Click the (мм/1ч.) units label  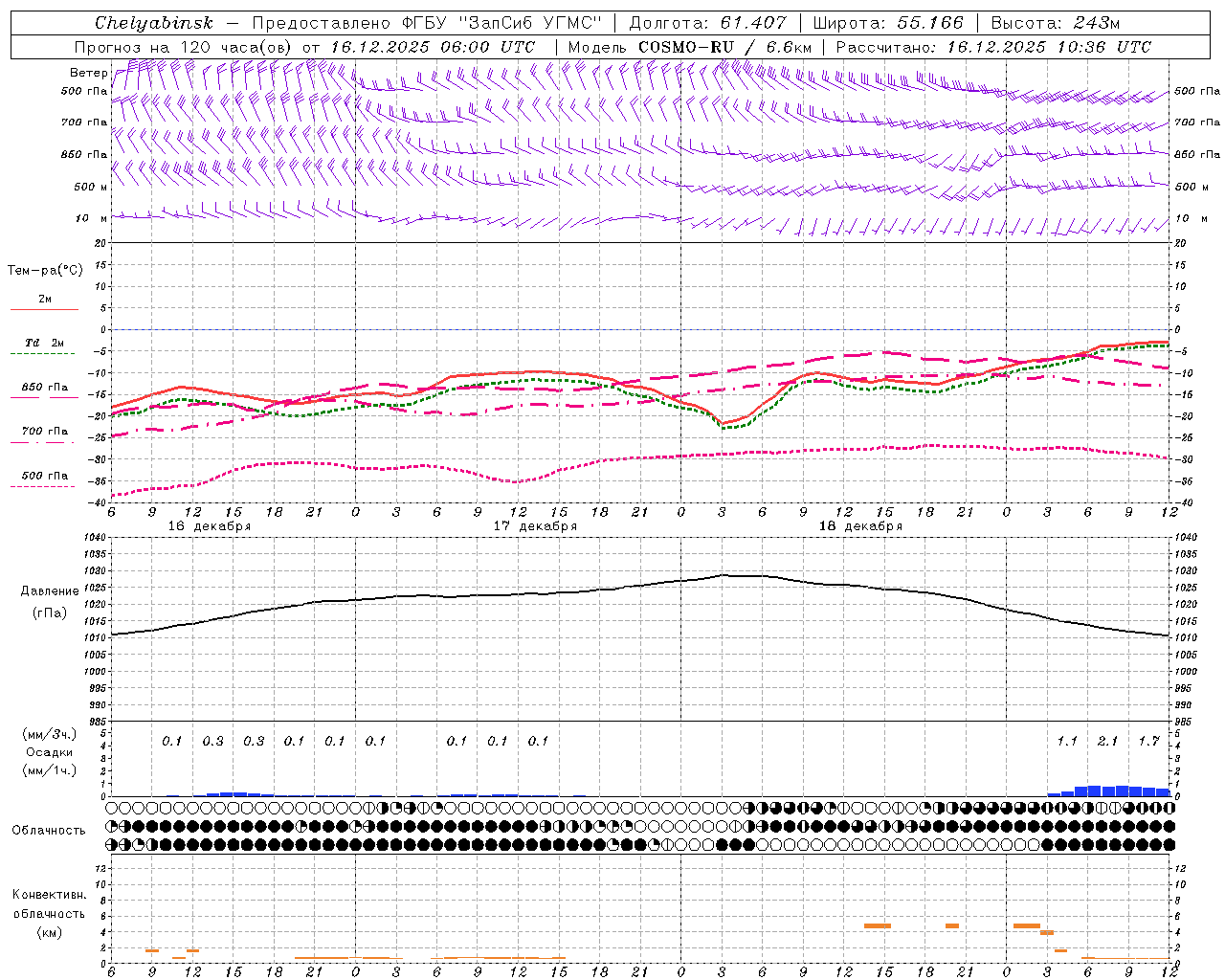[49, 770]
